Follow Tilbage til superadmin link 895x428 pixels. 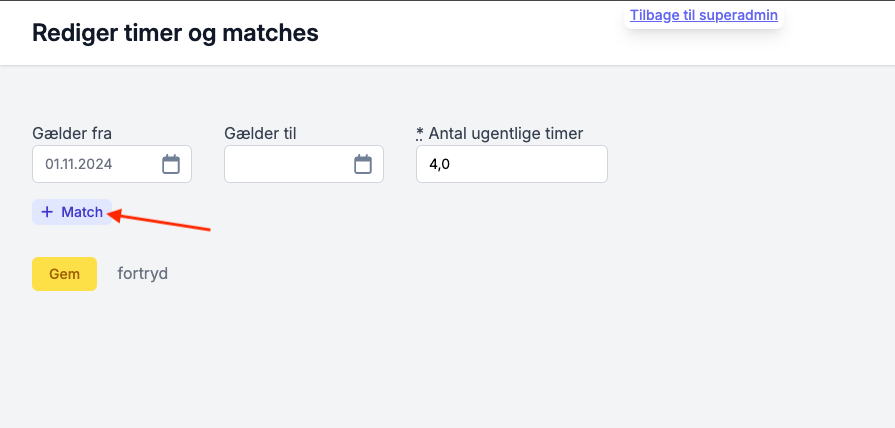point(704,15)
